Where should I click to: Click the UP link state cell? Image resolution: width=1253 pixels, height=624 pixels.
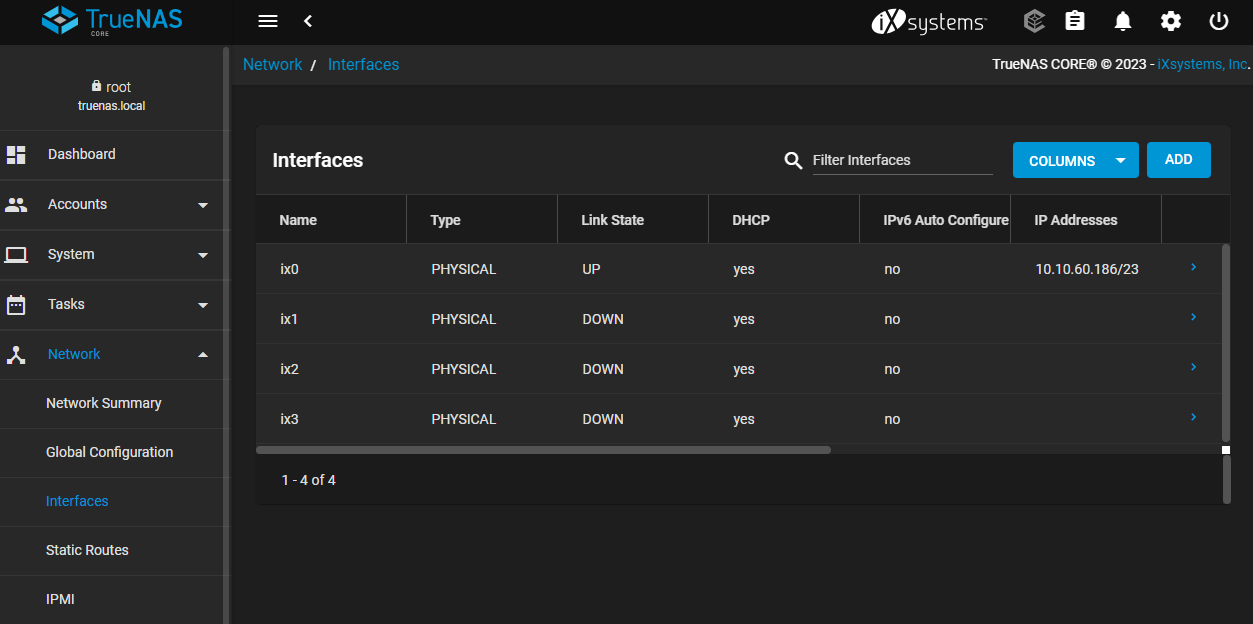point(591,269)
